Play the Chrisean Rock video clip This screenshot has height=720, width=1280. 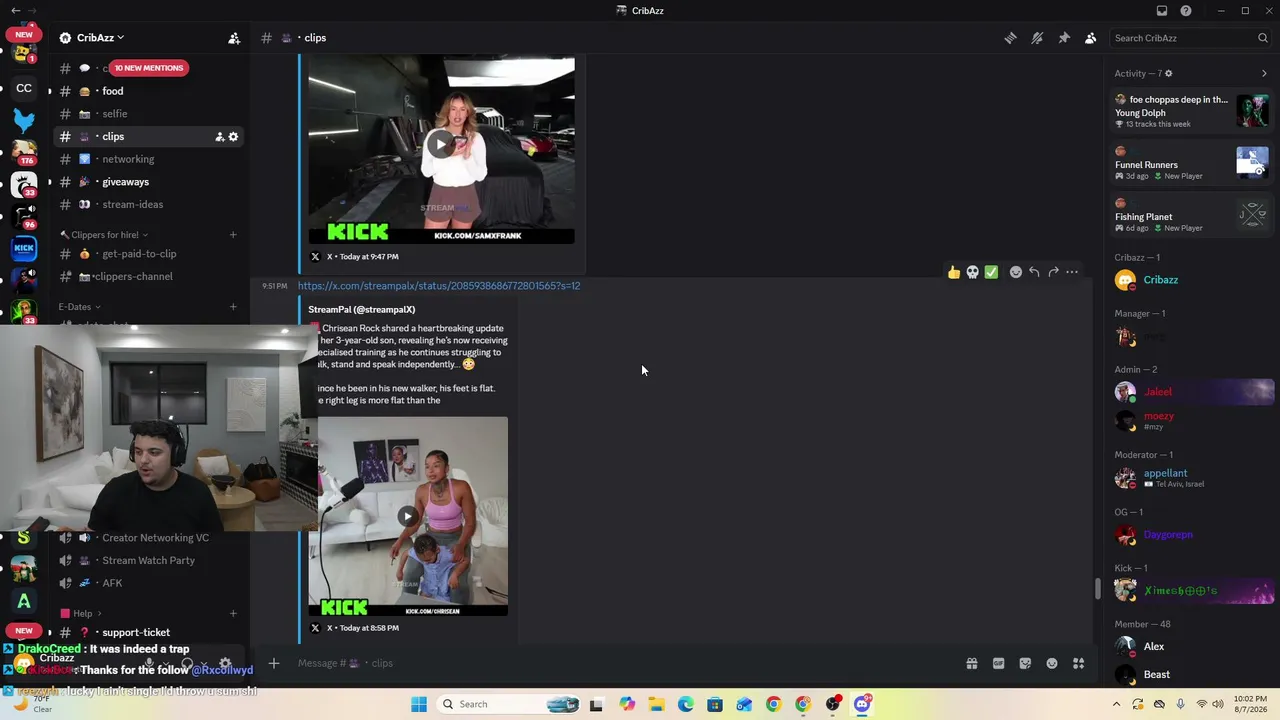click(x=408, y=516)
